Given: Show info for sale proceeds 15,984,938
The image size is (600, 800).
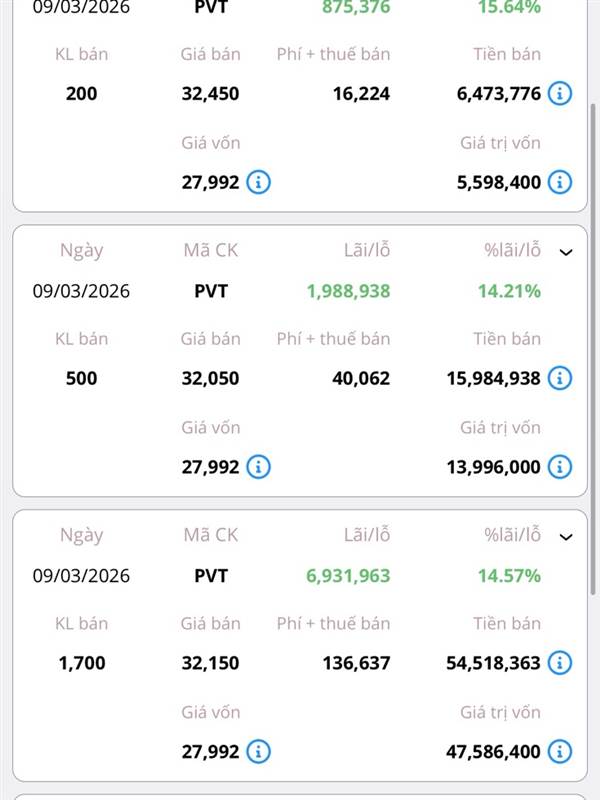Looking at the screenshot, I should pyautogui.click(x=560, y=378).
